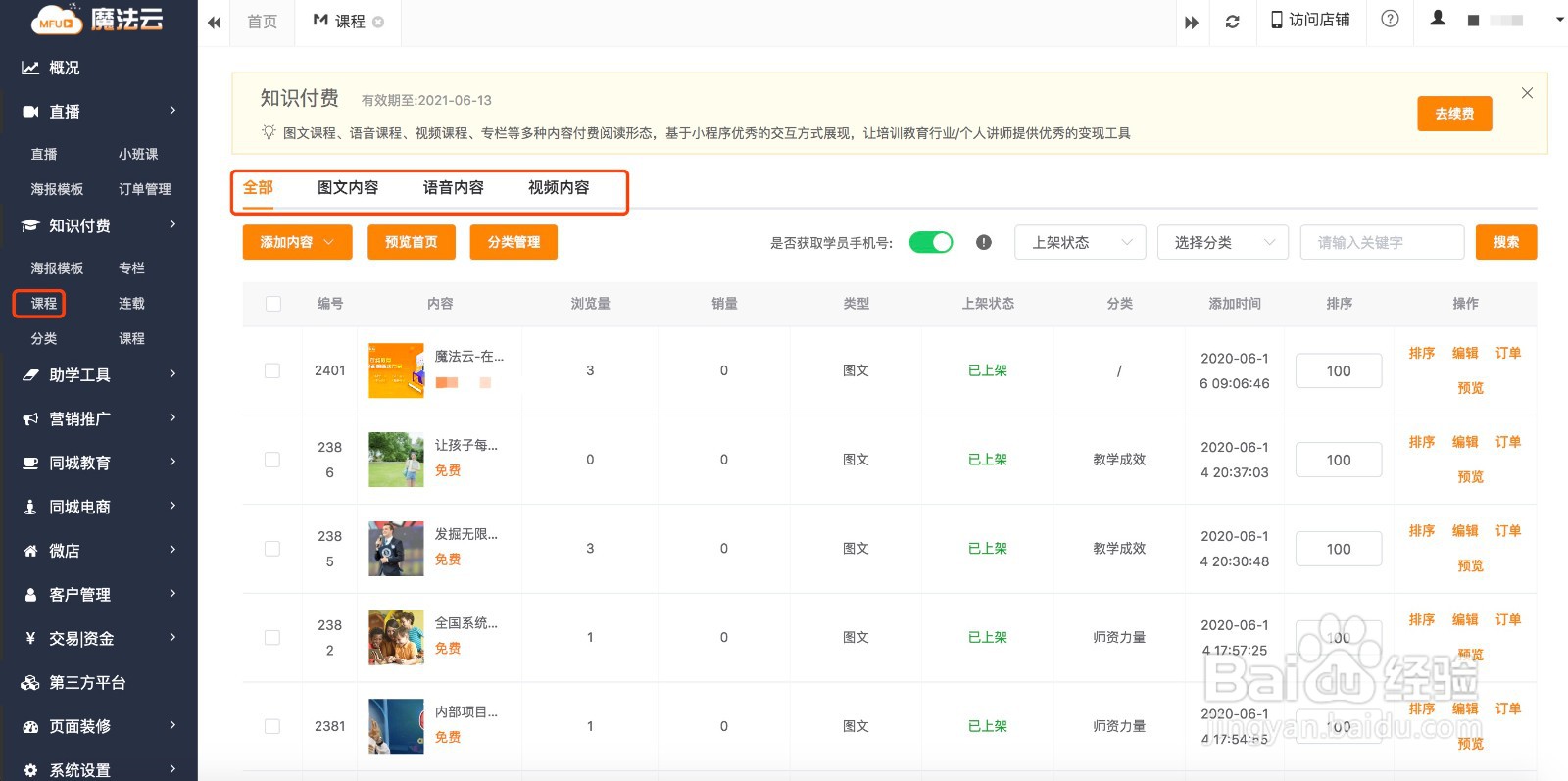This screenshot has height=781, width=1568.
Task: Switch to the 视频内容 tab
Action: (559, 188)
